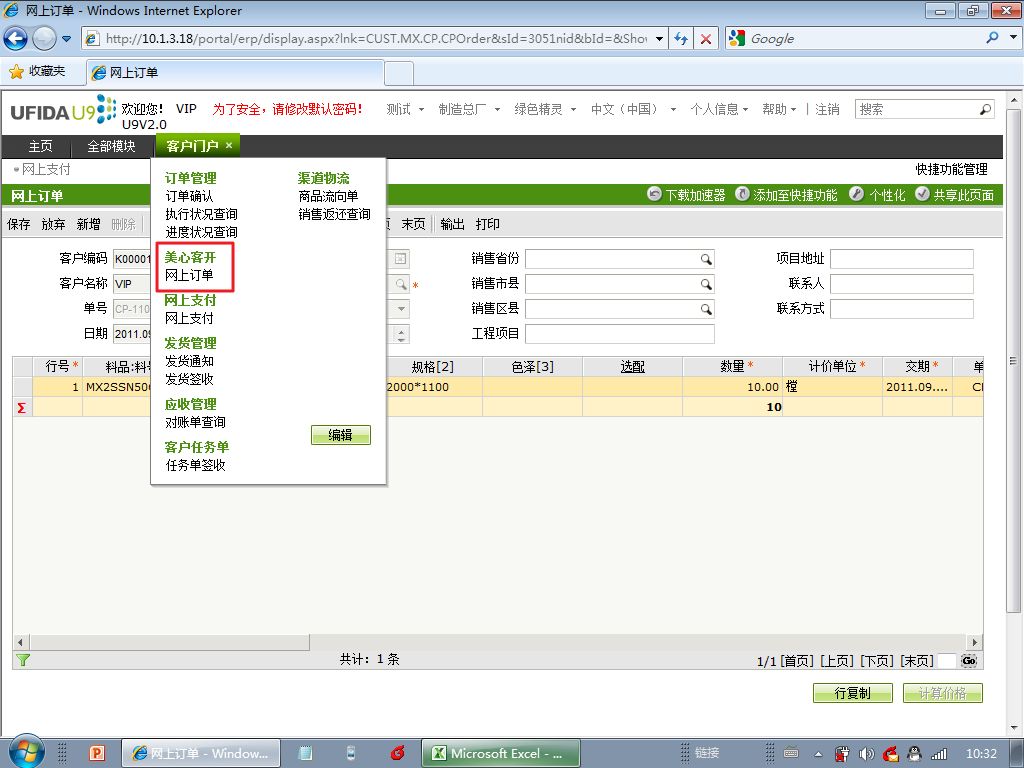Click lookup magnifier in 销售市县 field
This screenshot has width=1024, height=768.
click(706, 284)
